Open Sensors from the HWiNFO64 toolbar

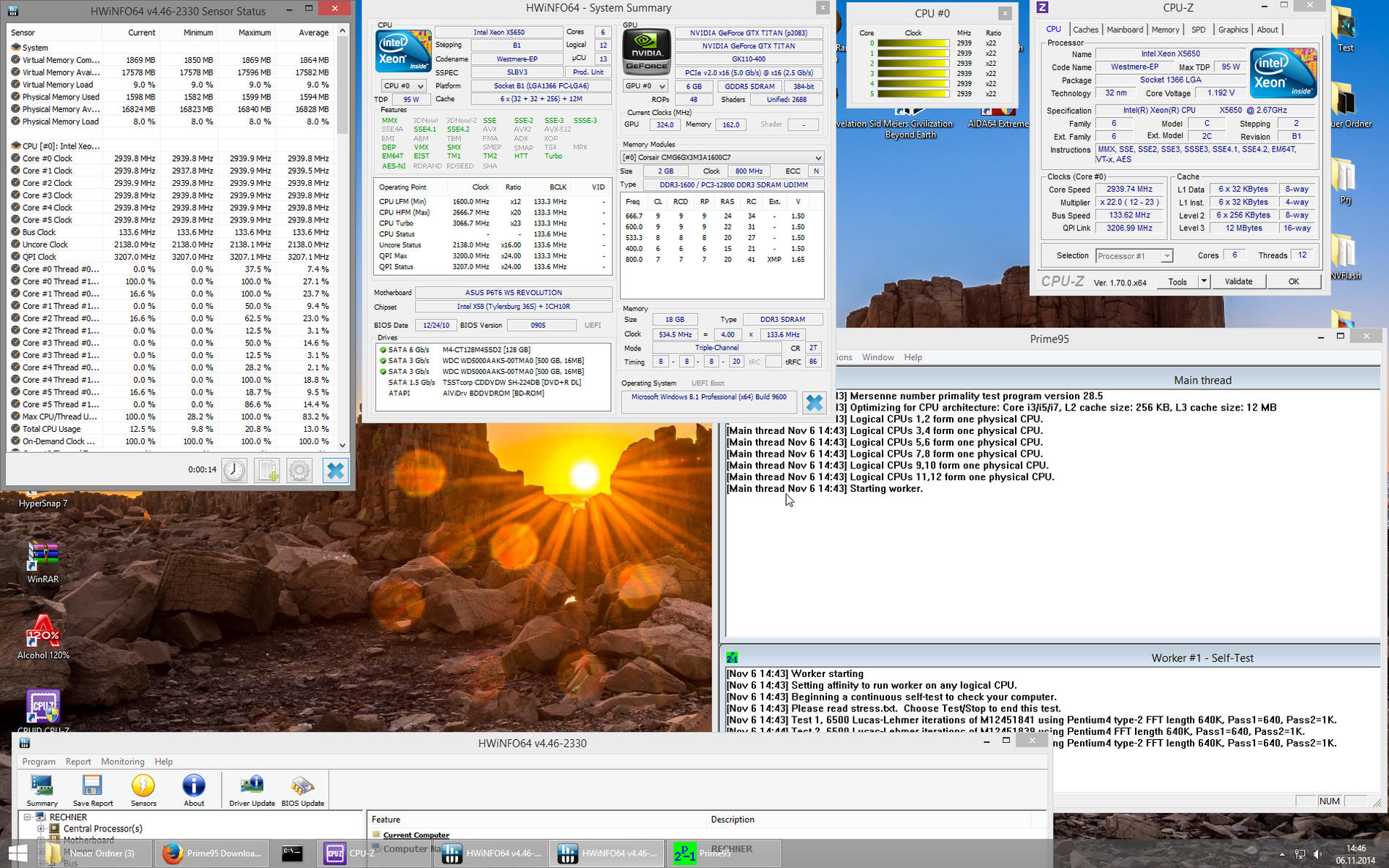pos(143,790)
